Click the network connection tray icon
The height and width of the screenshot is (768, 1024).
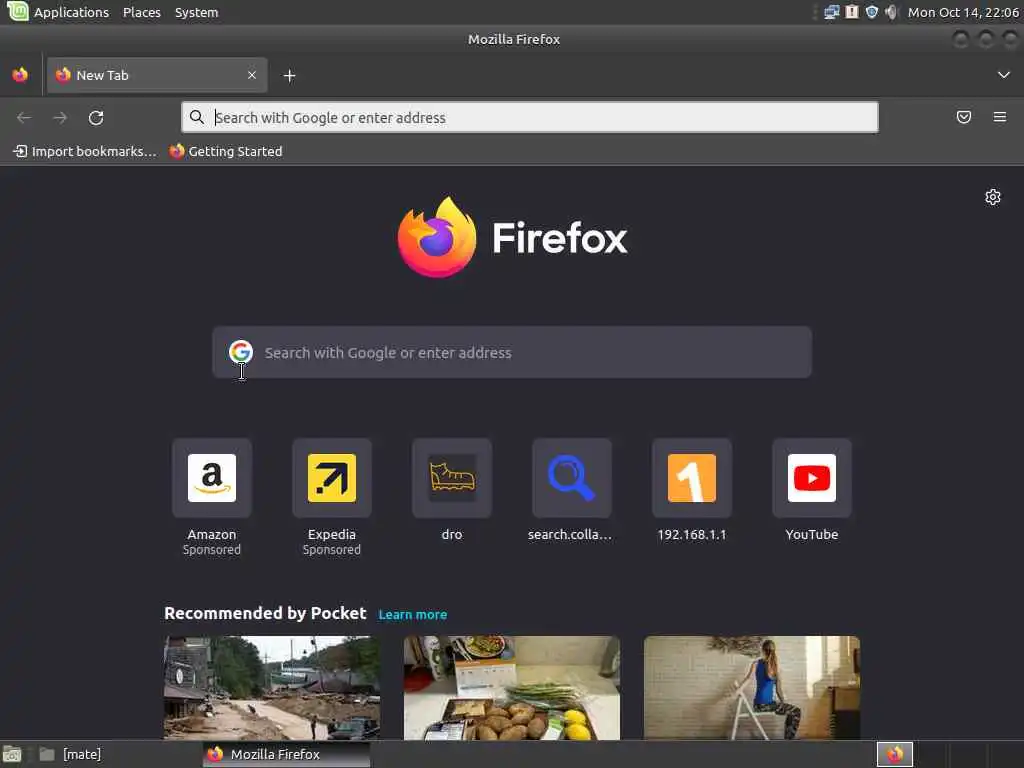tap(831, 12)
